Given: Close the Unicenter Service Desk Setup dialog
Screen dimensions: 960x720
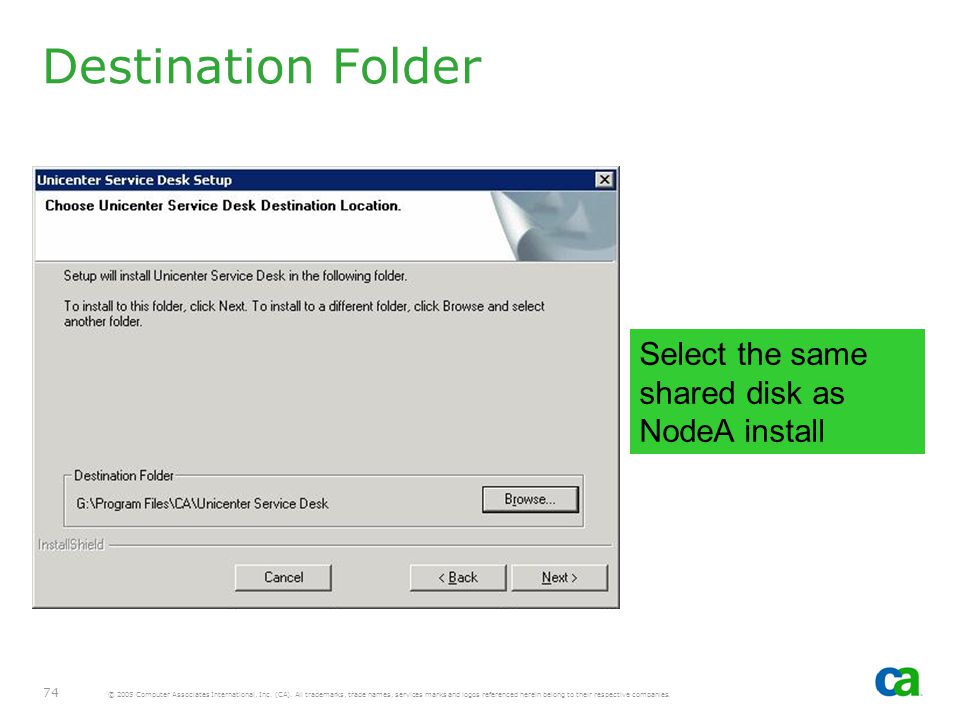Looking at the screenshot, I should click(604, 179).
